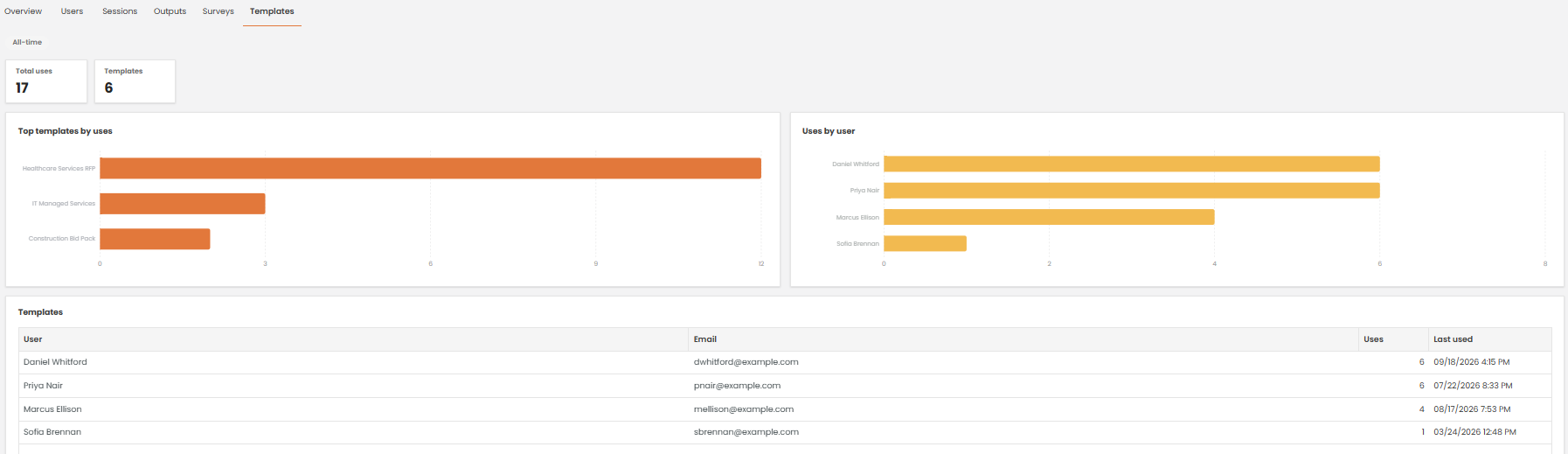The width and height of the screenshot is (1568, 454).
Task: Switch to the Users tab
Action: click(72, 11)
